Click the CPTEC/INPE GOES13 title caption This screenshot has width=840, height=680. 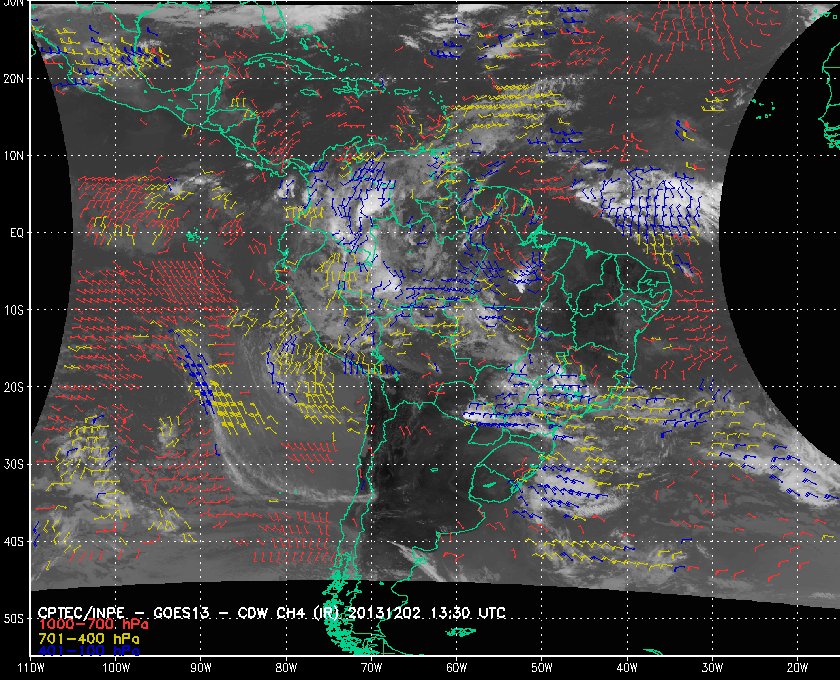click(x=272, y=613)
